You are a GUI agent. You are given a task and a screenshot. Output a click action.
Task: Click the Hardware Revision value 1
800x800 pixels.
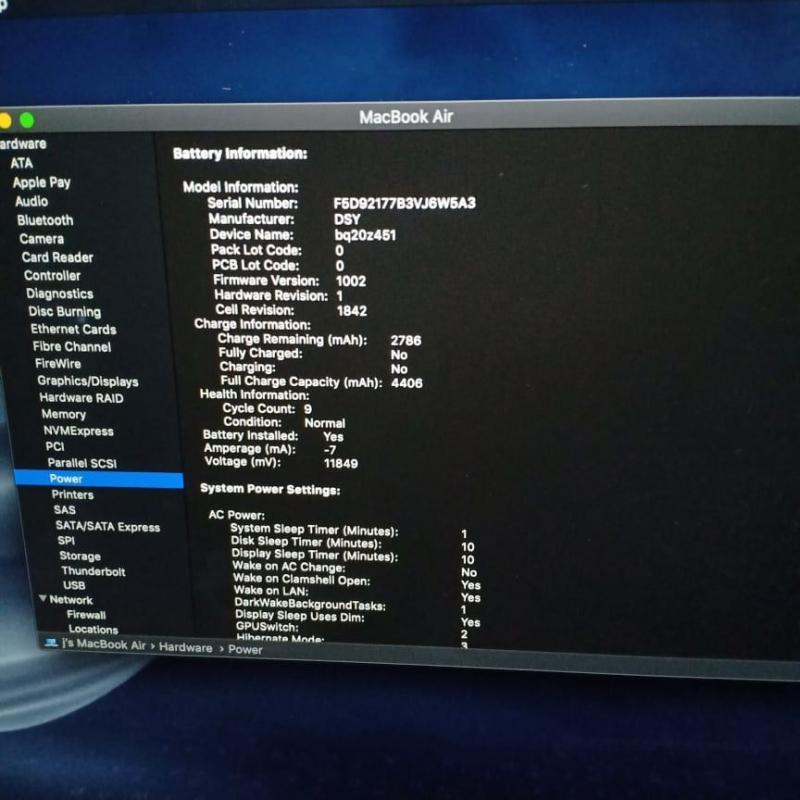click(x=340, y=296)
